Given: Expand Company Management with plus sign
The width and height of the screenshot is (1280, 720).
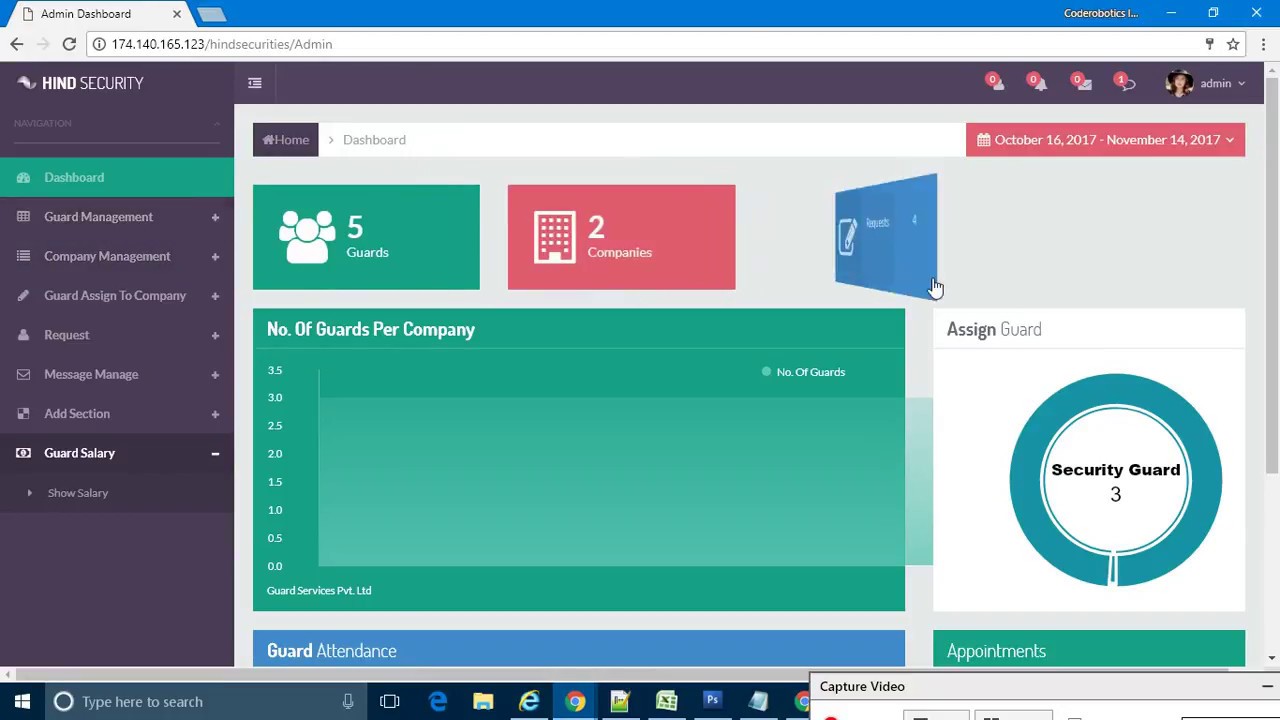Looking at the screenshot, I should point(215,256).
